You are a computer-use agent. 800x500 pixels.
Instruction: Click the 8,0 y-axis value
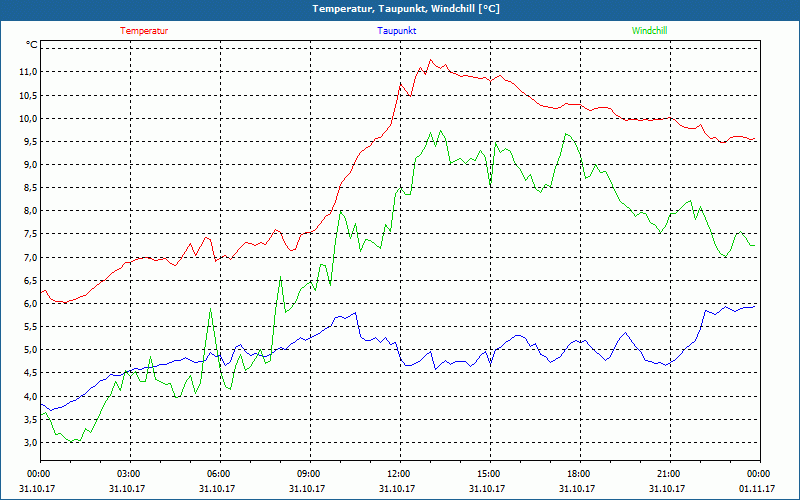tap(30, 211)
